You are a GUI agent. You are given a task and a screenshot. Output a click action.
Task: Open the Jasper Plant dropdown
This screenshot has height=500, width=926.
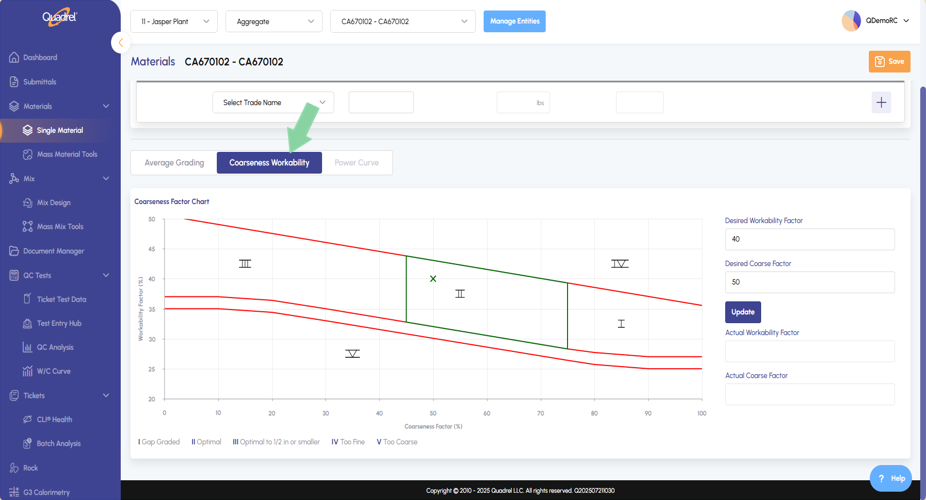174,21
